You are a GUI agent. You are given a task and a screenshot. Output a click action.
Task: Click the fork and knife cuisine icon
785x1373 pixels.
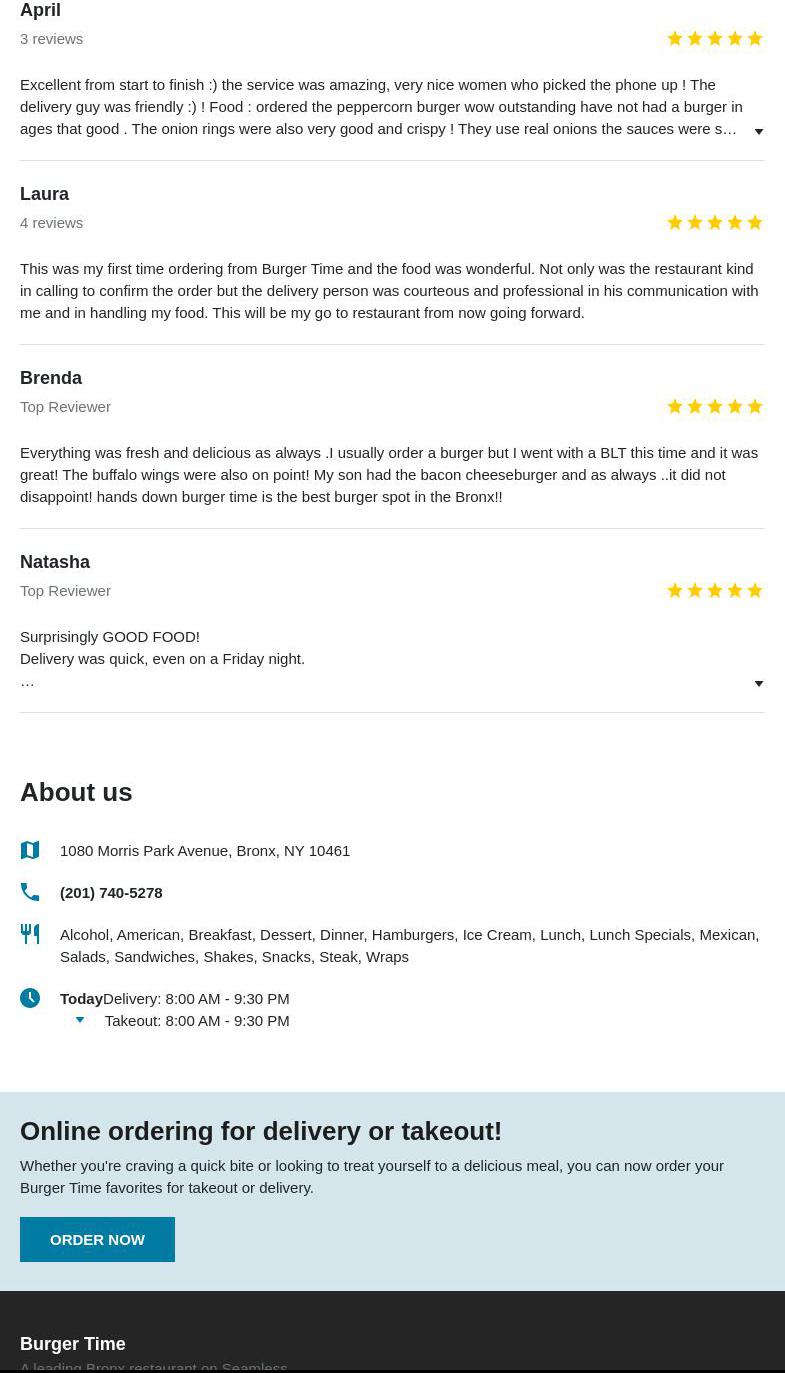click(30, 934)
